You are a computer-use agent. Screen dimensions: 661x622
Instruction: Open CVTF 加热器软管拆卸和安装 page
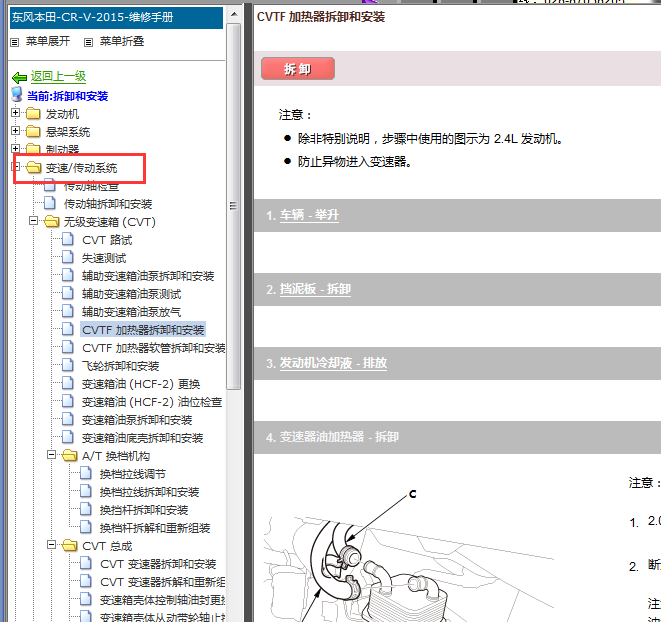(x=153, y=348)
